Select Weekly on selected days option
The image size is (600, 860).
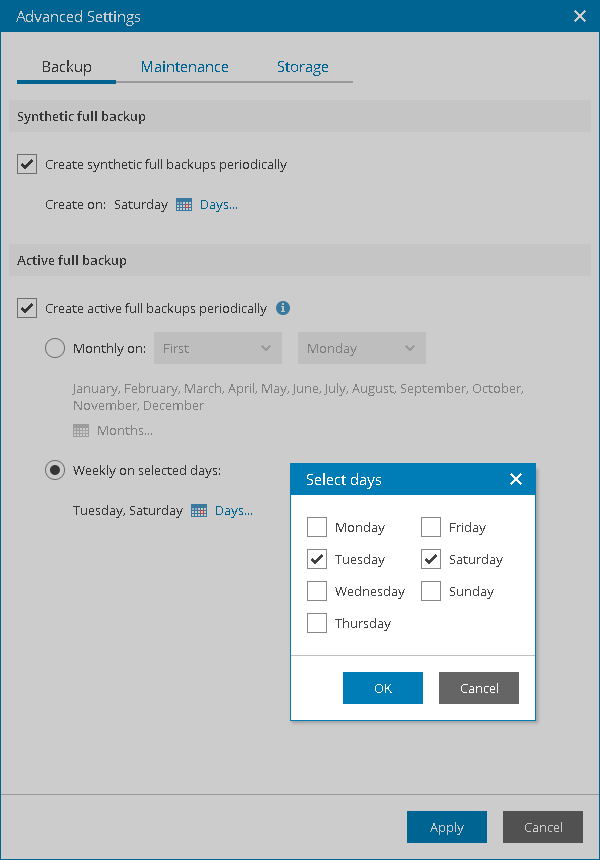pos(55,470)
